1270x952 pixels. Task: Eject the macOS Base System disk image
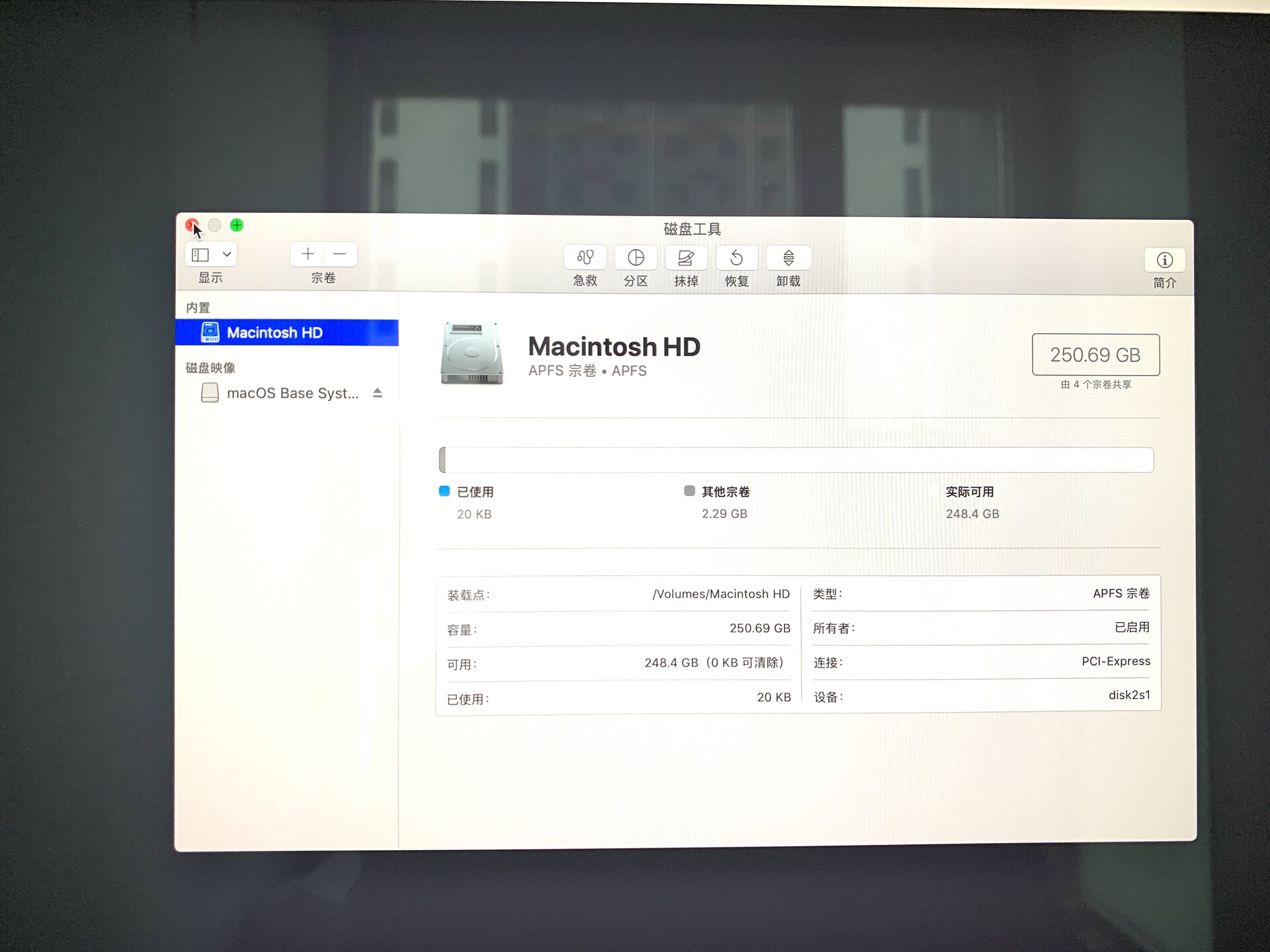377,393
